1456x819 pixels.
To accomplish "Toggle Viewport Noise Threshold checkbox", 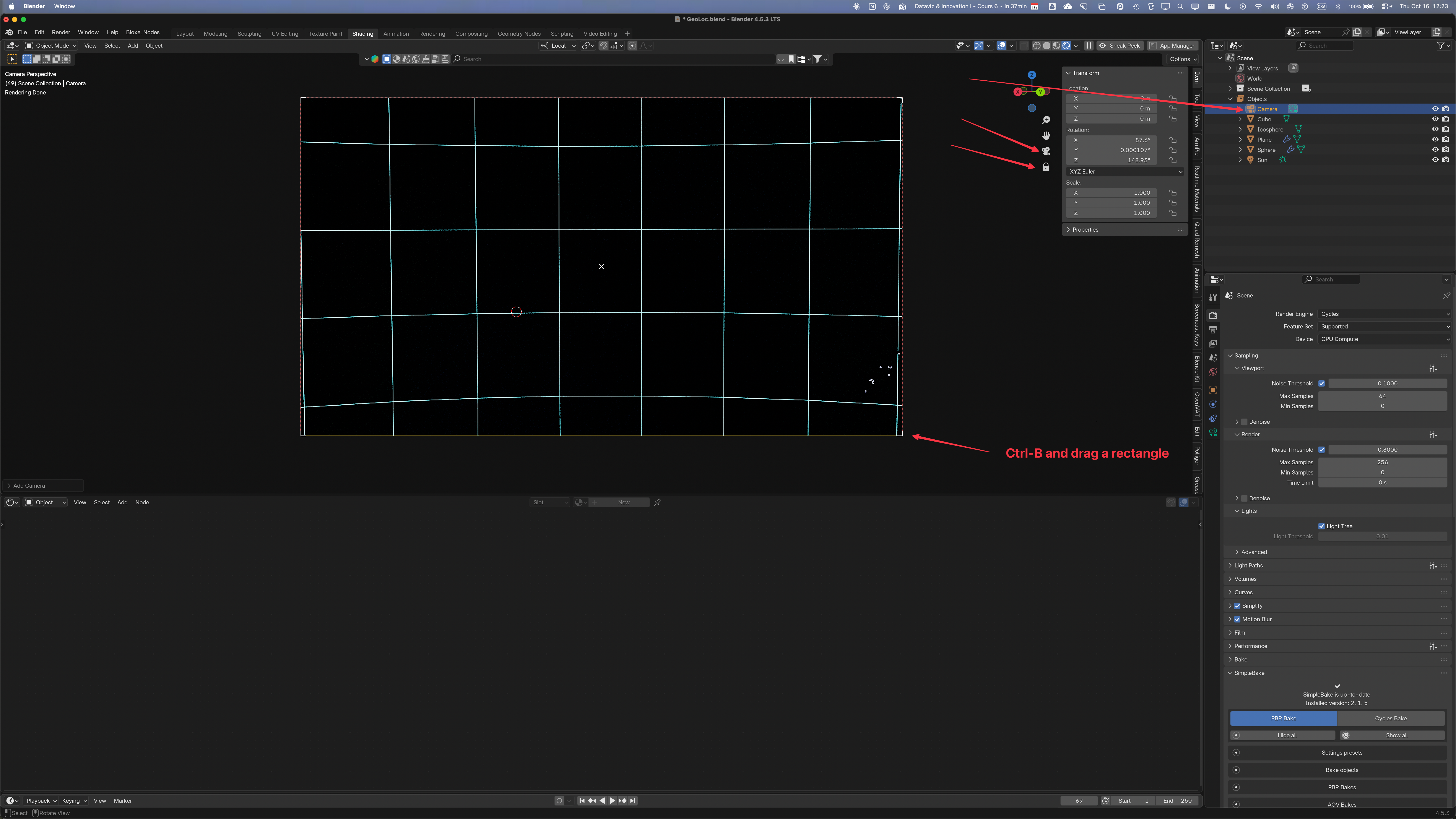I will [1321, 383].
